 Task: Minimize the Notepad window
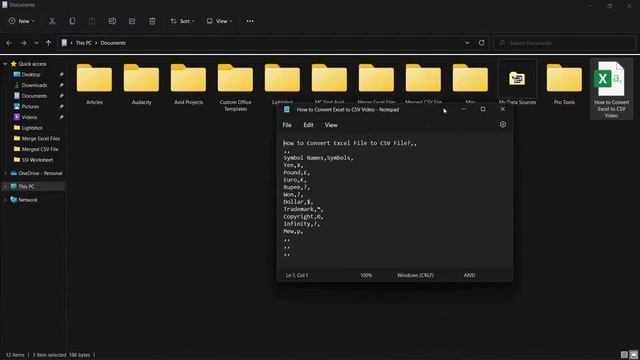[x=463, y=109]
